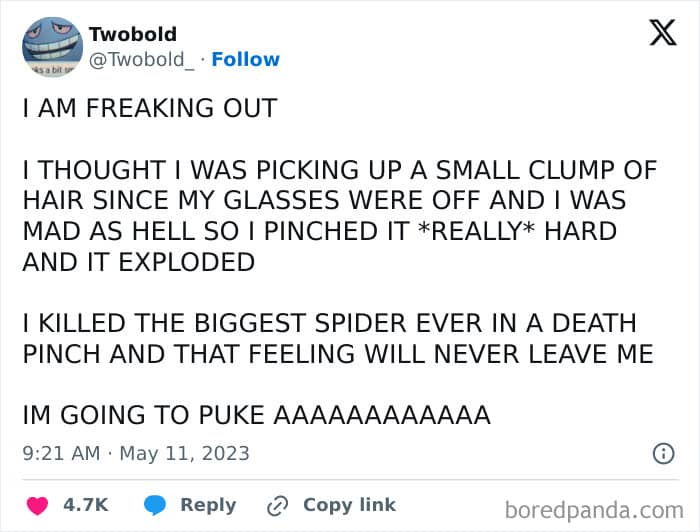
Task: Click the X logo in the corner
Action: (663, 33)
